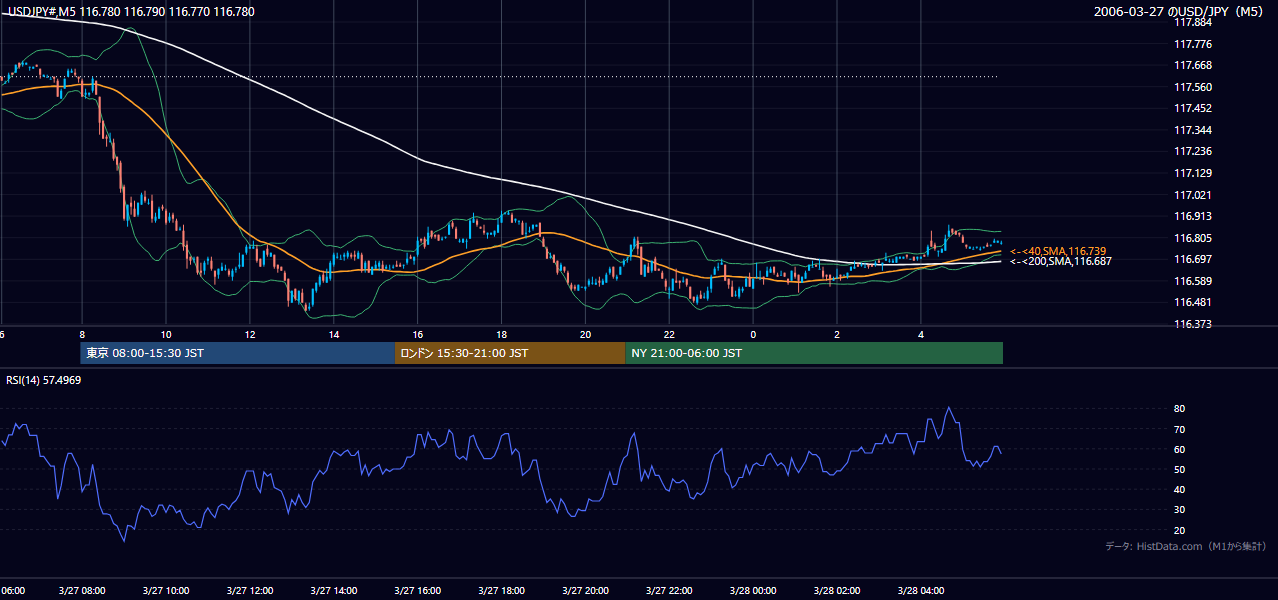Click the 3/28 04:00 time axis label

[922, 591]
